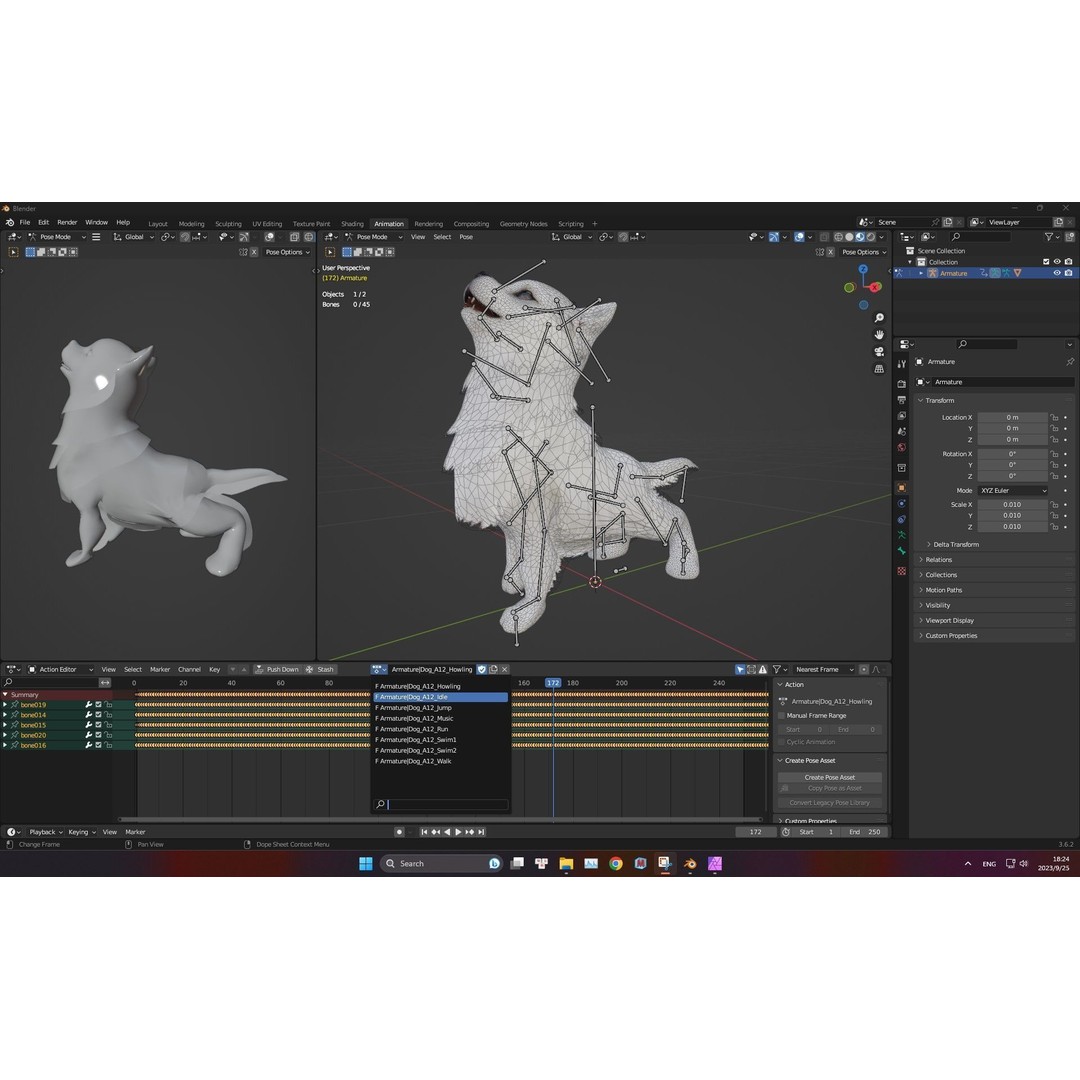This screenshot has width=1080, height=1080.
Task: Toggle Collection exclude checkbox in outliner
Action: click(1046, 262)
